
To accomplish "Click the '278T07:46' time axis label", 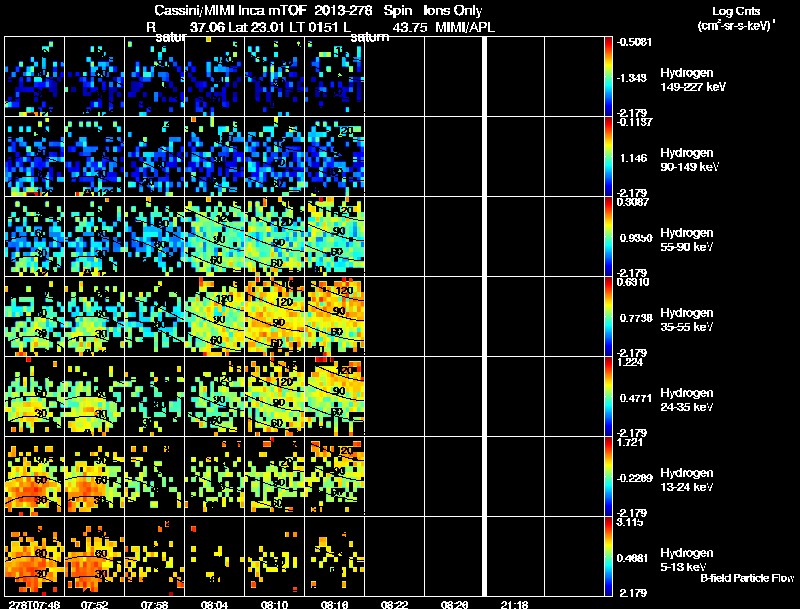I will click(x=34, y=604).
